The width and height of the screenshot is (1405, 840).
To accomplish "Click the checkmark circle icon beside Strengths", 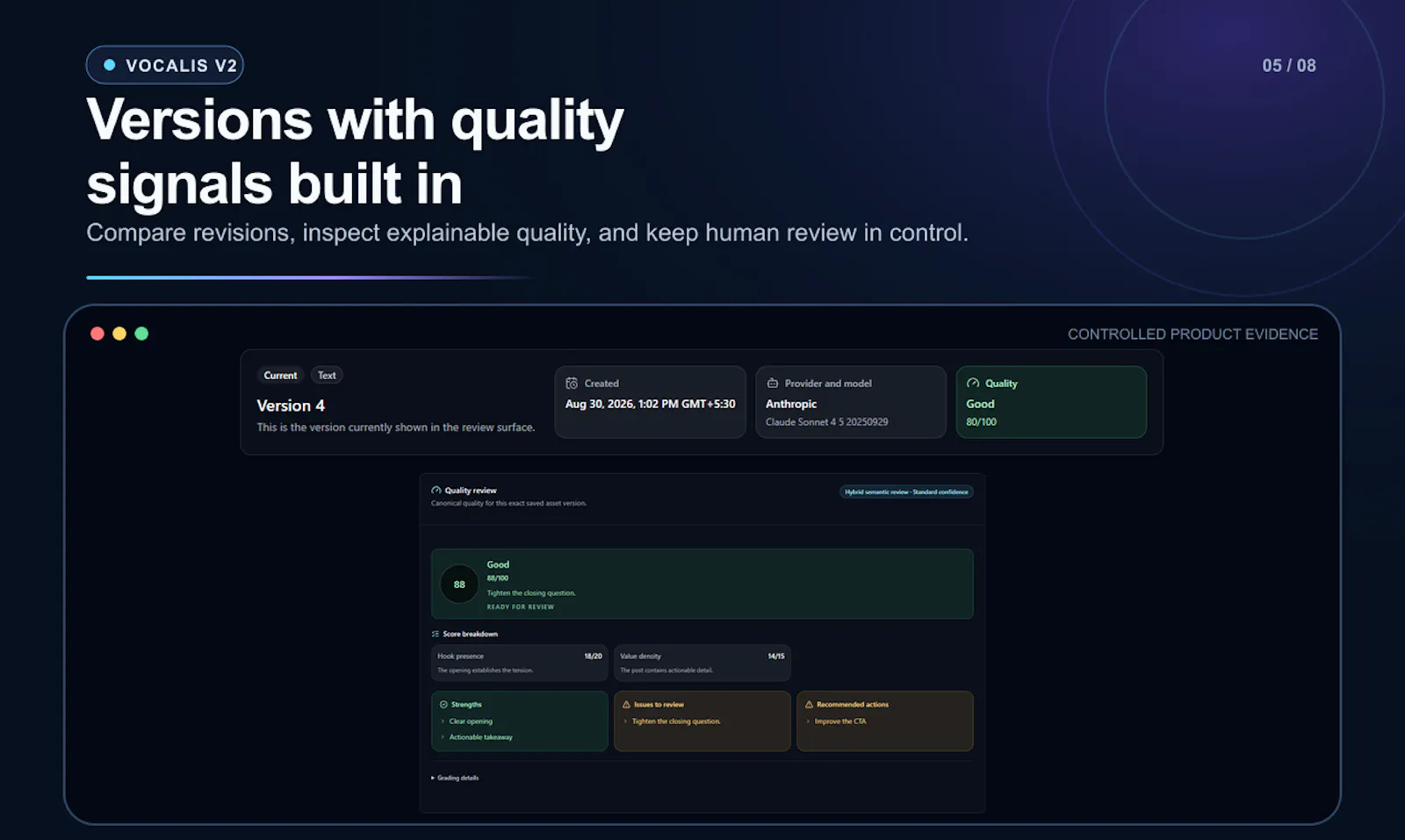I will click(443, 705).
